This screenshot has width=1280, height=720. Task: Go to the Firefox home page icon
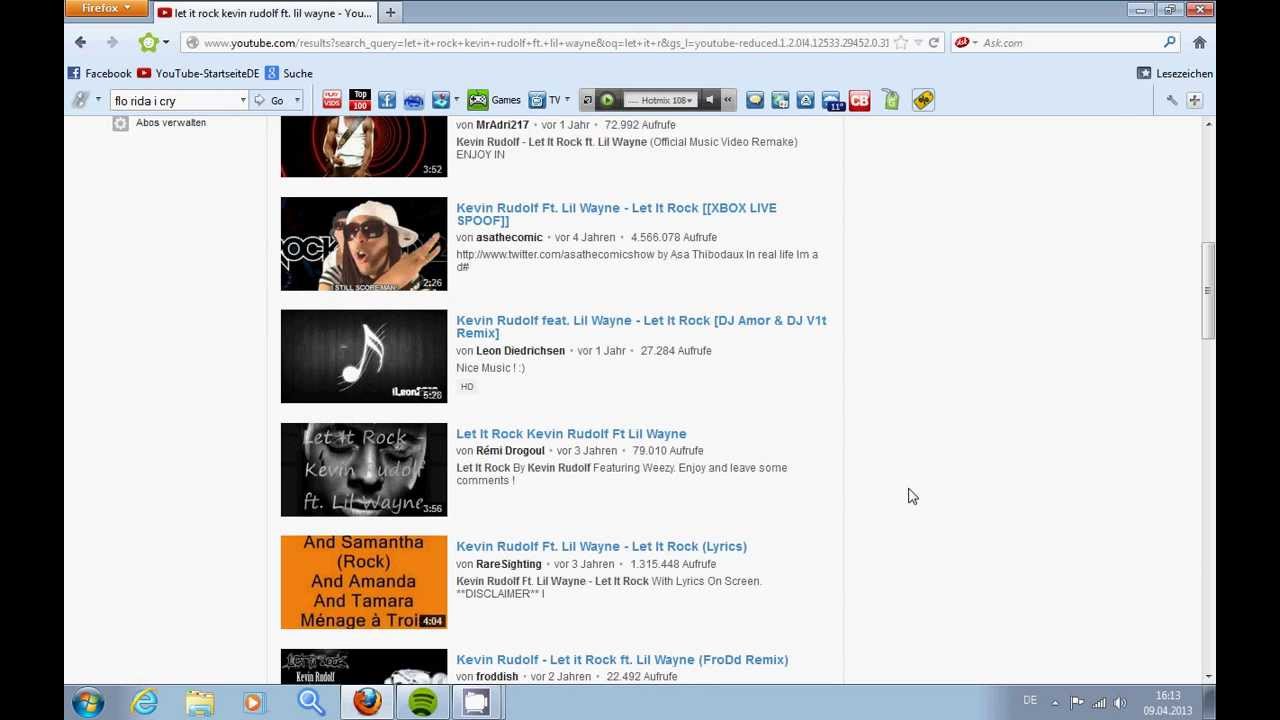point(1199,43)
